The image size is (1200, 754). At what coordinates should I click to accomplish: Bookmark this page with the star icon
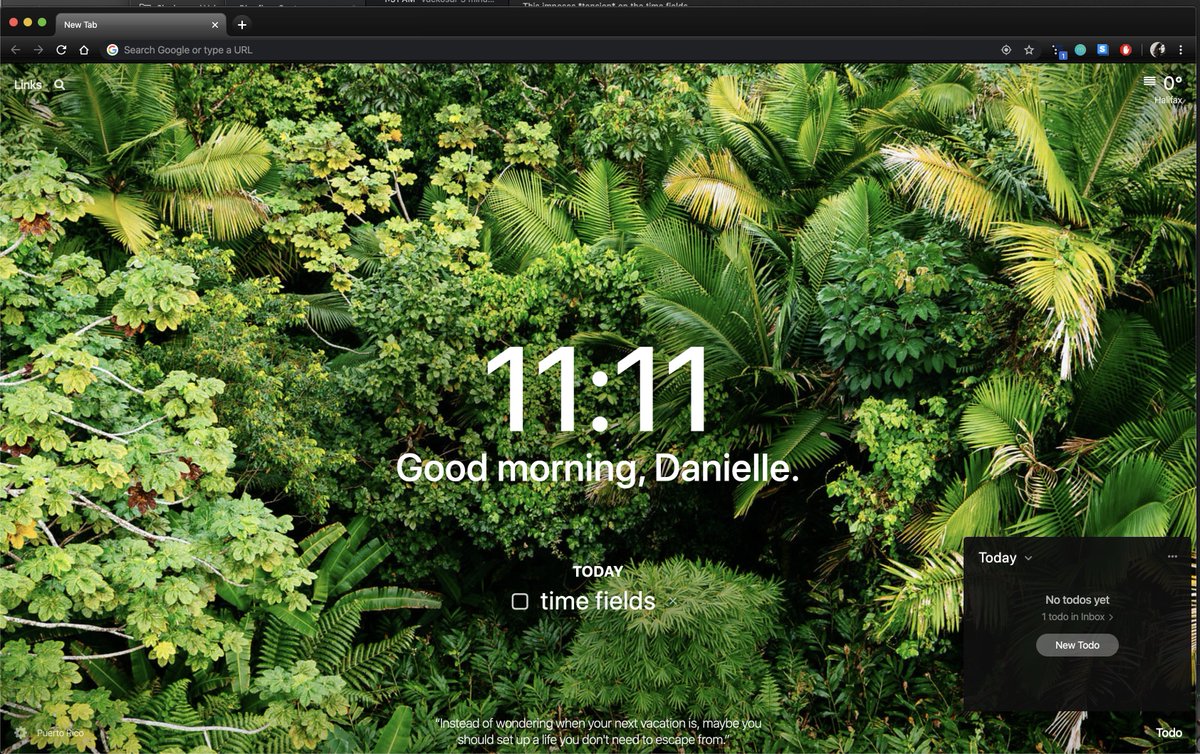[1029, 50]
